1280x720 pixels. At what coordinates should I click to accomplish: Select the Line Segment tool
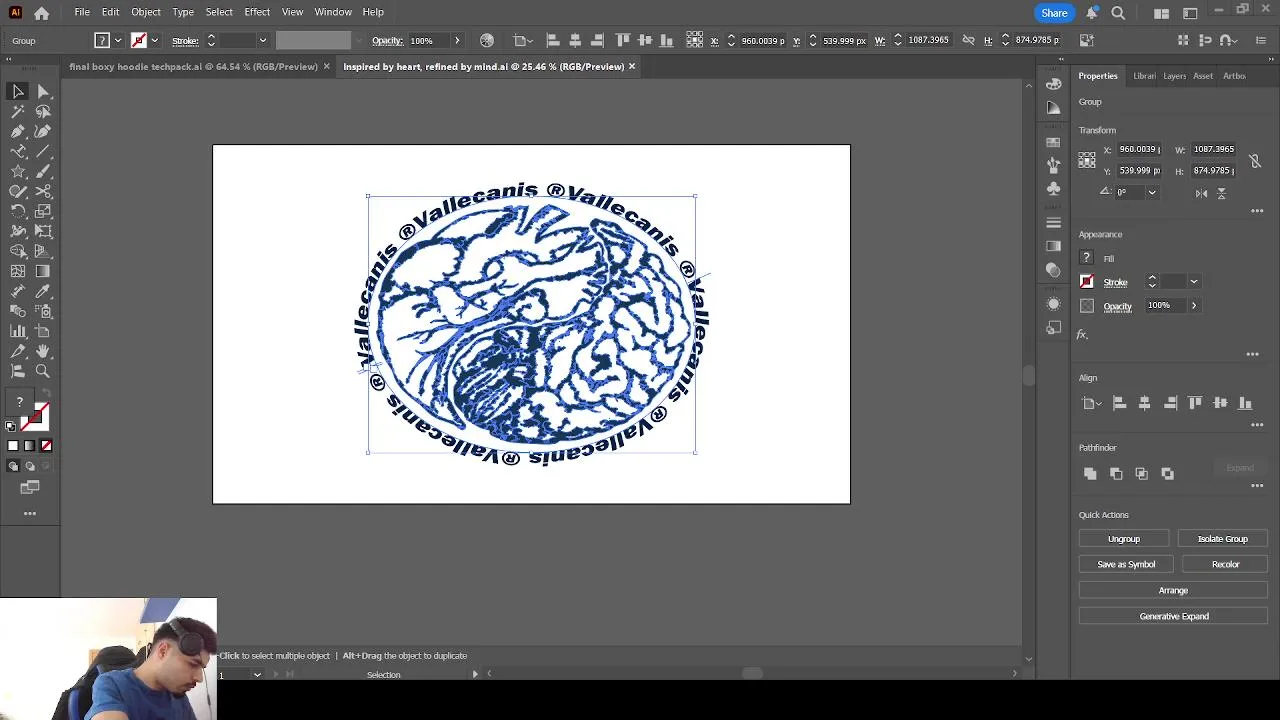pos(43,151)
